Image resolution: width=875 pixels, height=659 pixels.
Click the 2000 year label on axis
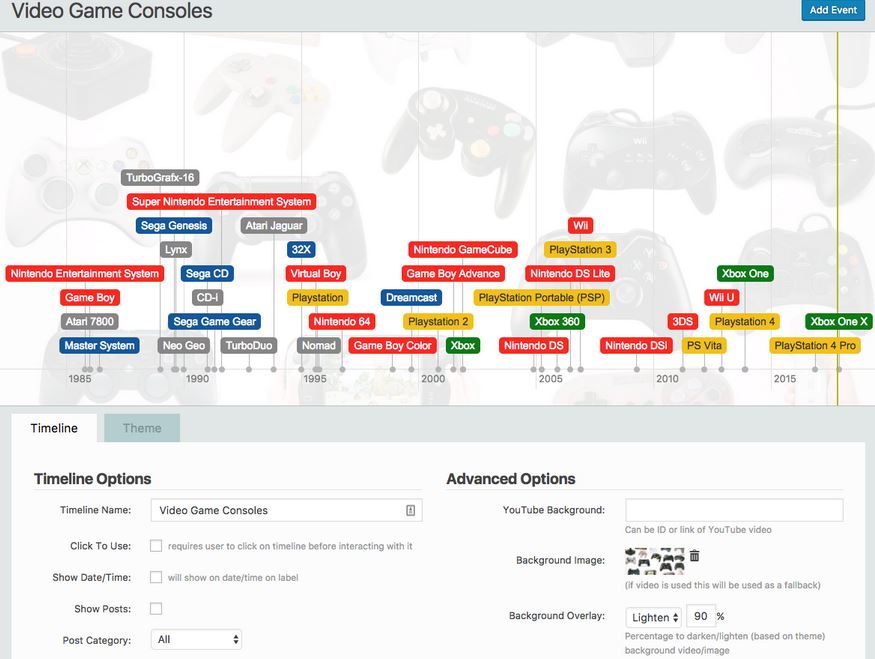tap(433, 379)
